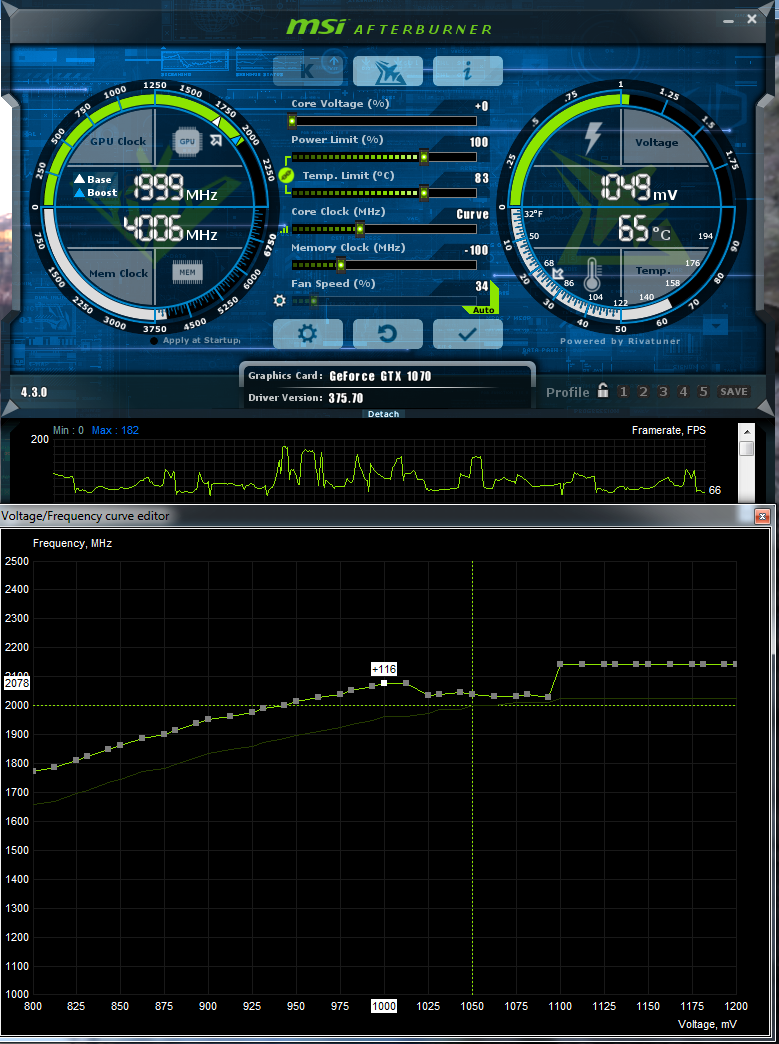Screen dimensions: 779x1044
Task: Open fan settings gear next to Fan Speed
Action: pos(280,300)
